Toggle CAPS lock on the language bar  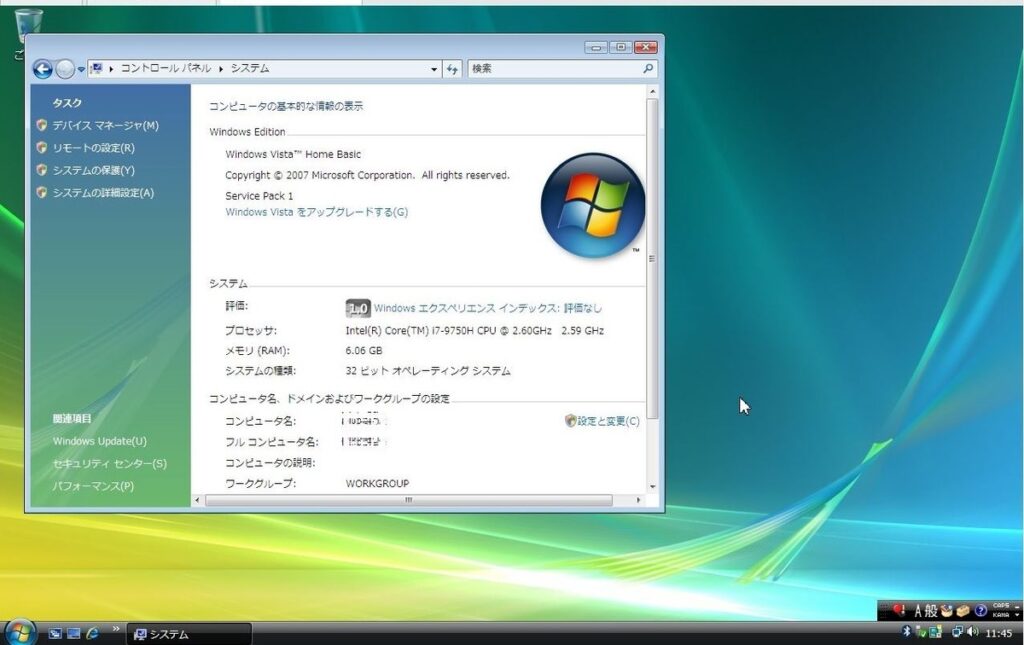[1000, 606]
